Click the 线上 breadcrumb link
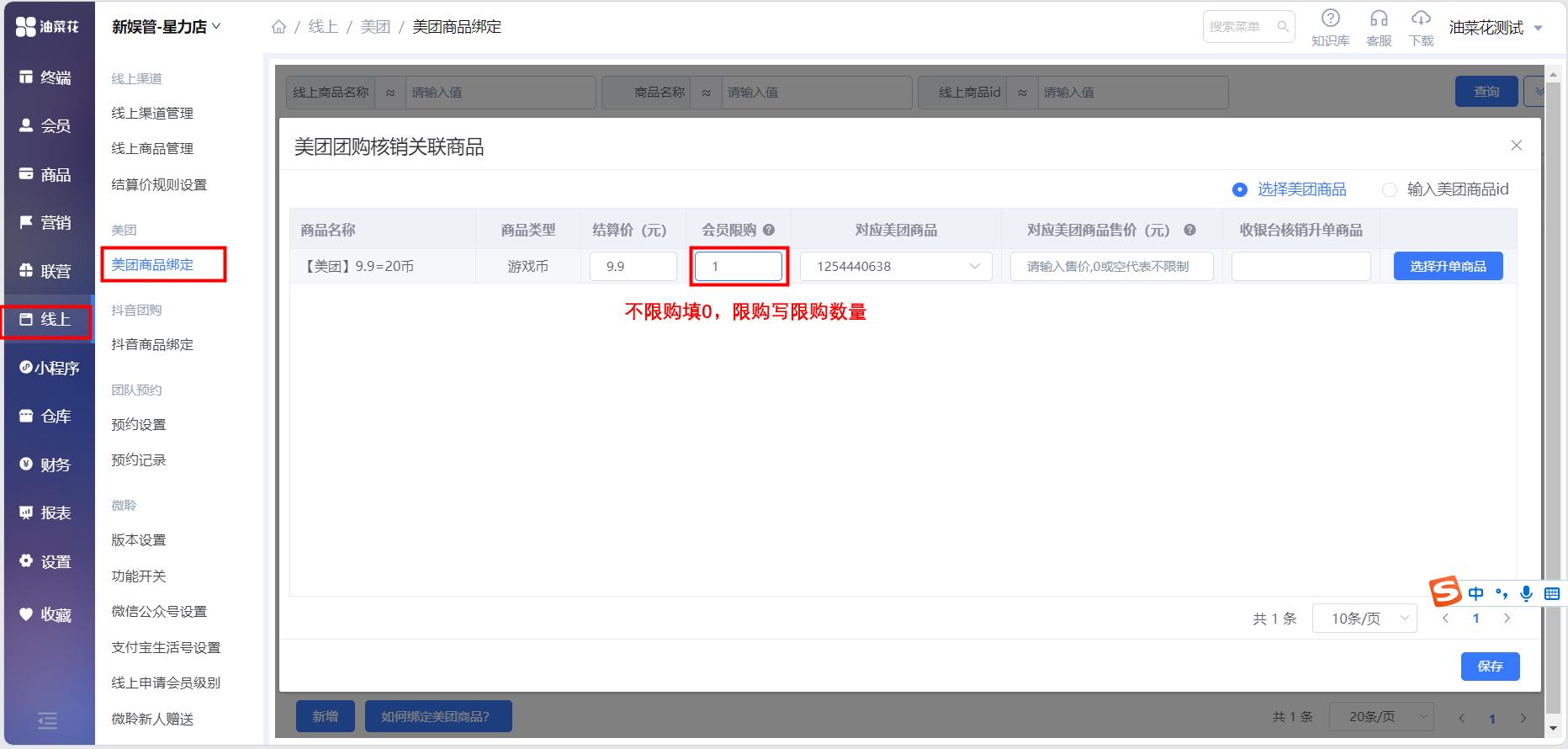The width and height of the screenshot is (1568, 749). (x=323, y=27)
